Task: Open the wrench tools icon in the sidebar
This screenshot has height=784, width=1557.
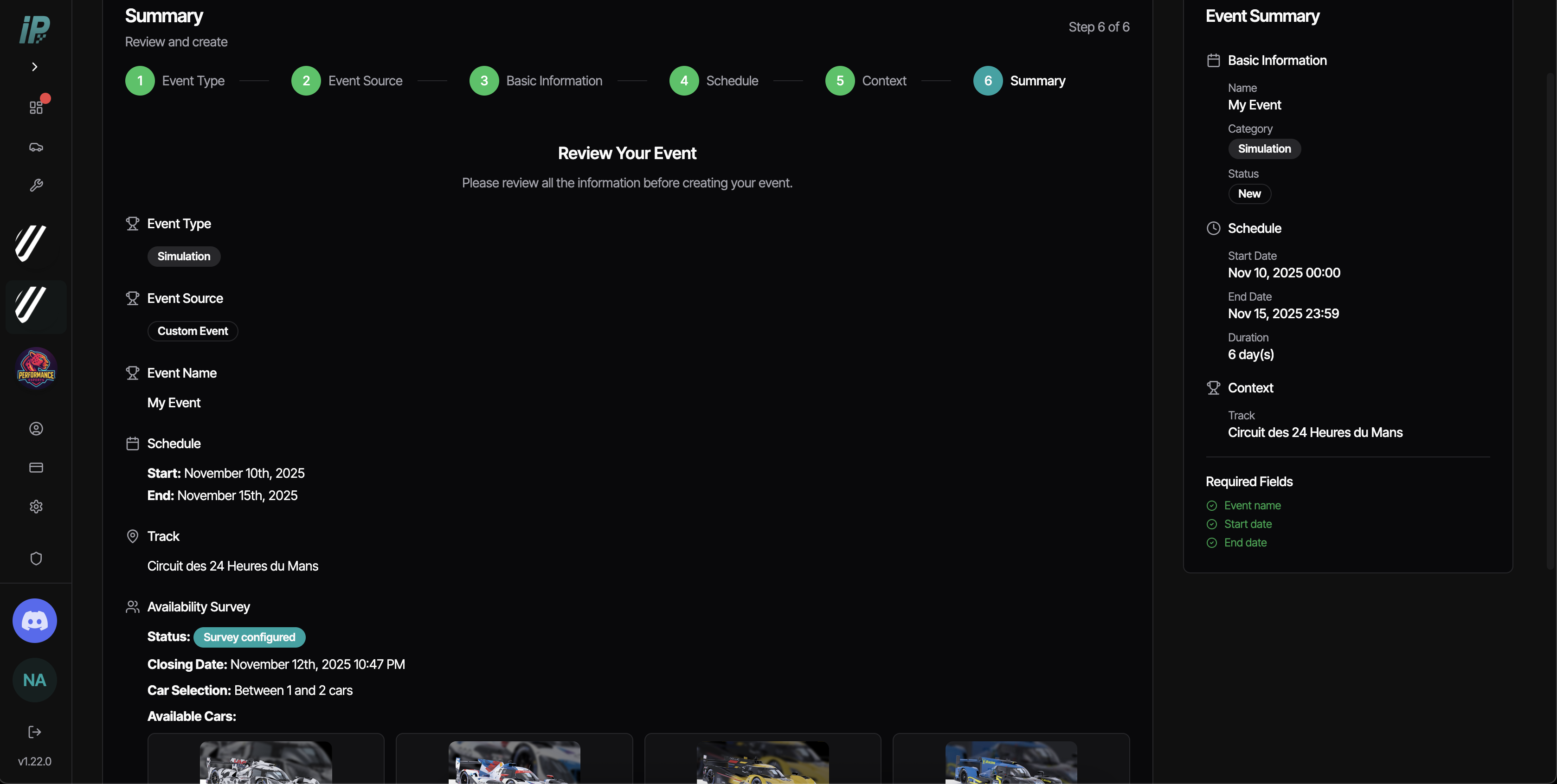Action: pyautogui.click(x=36, y=185)
